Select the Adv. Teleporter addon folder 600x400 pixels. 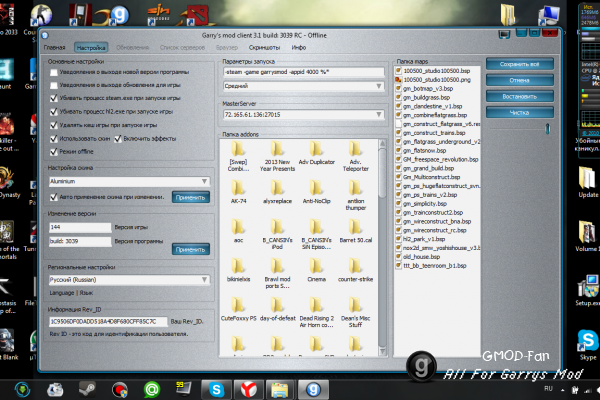pyautogui.click(x=355, y=156)
